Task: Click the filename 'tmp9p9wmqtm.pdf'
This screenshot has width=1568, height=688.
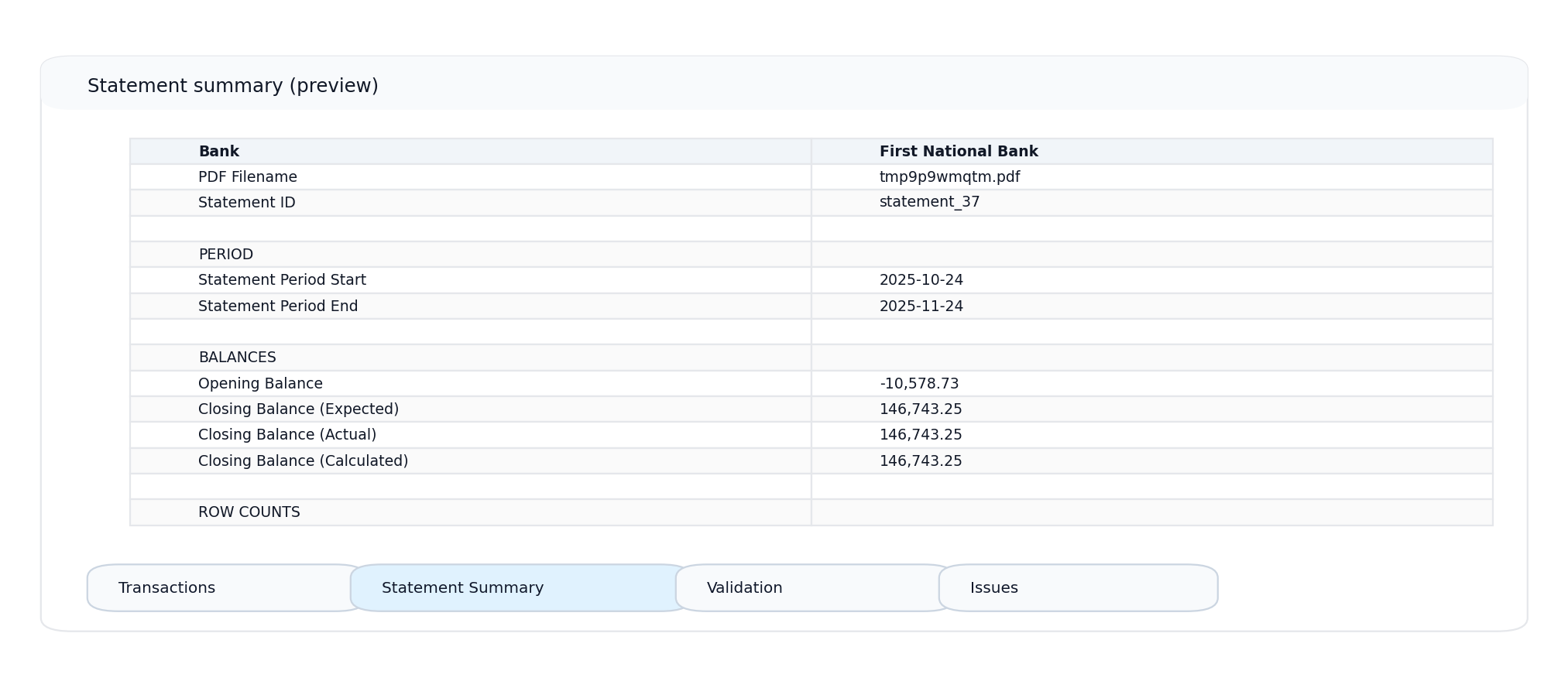Action: 949,177
